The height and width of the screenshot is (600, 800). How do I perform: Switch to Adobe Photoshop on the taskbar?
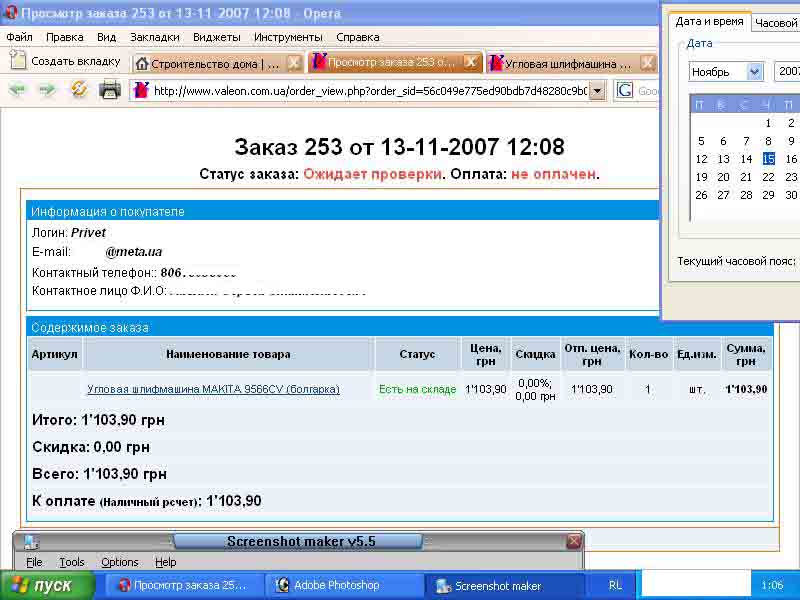point(345,585)
